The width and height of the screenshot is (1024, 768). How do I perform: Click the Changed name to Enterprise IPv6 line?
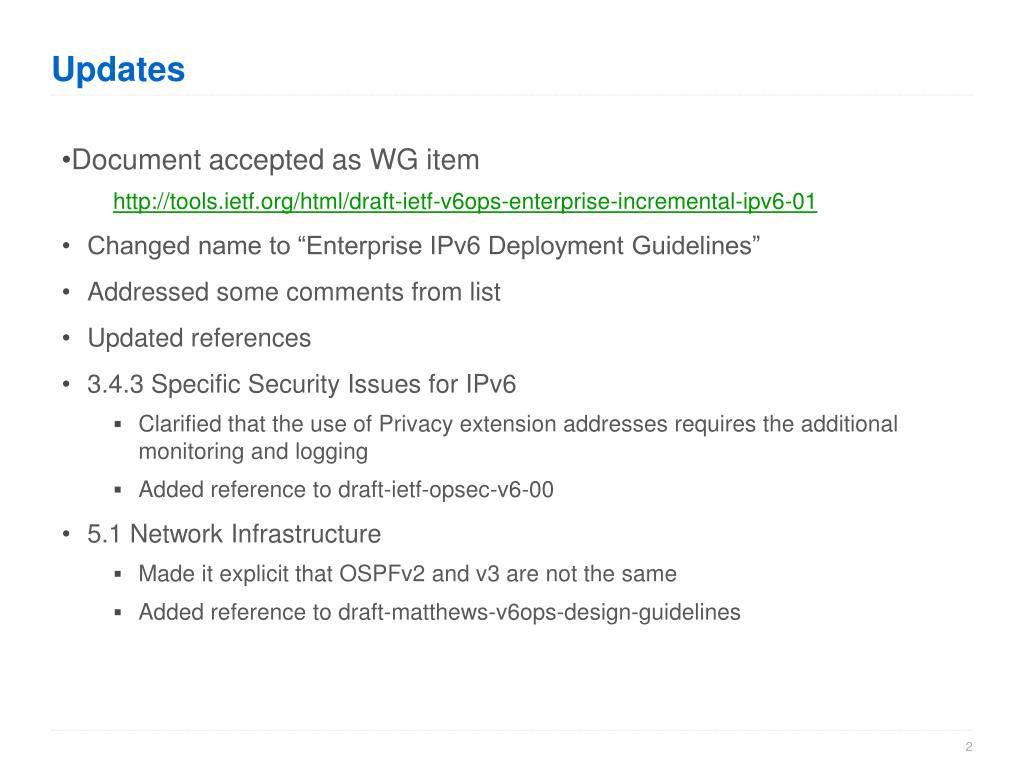point(424,246)
